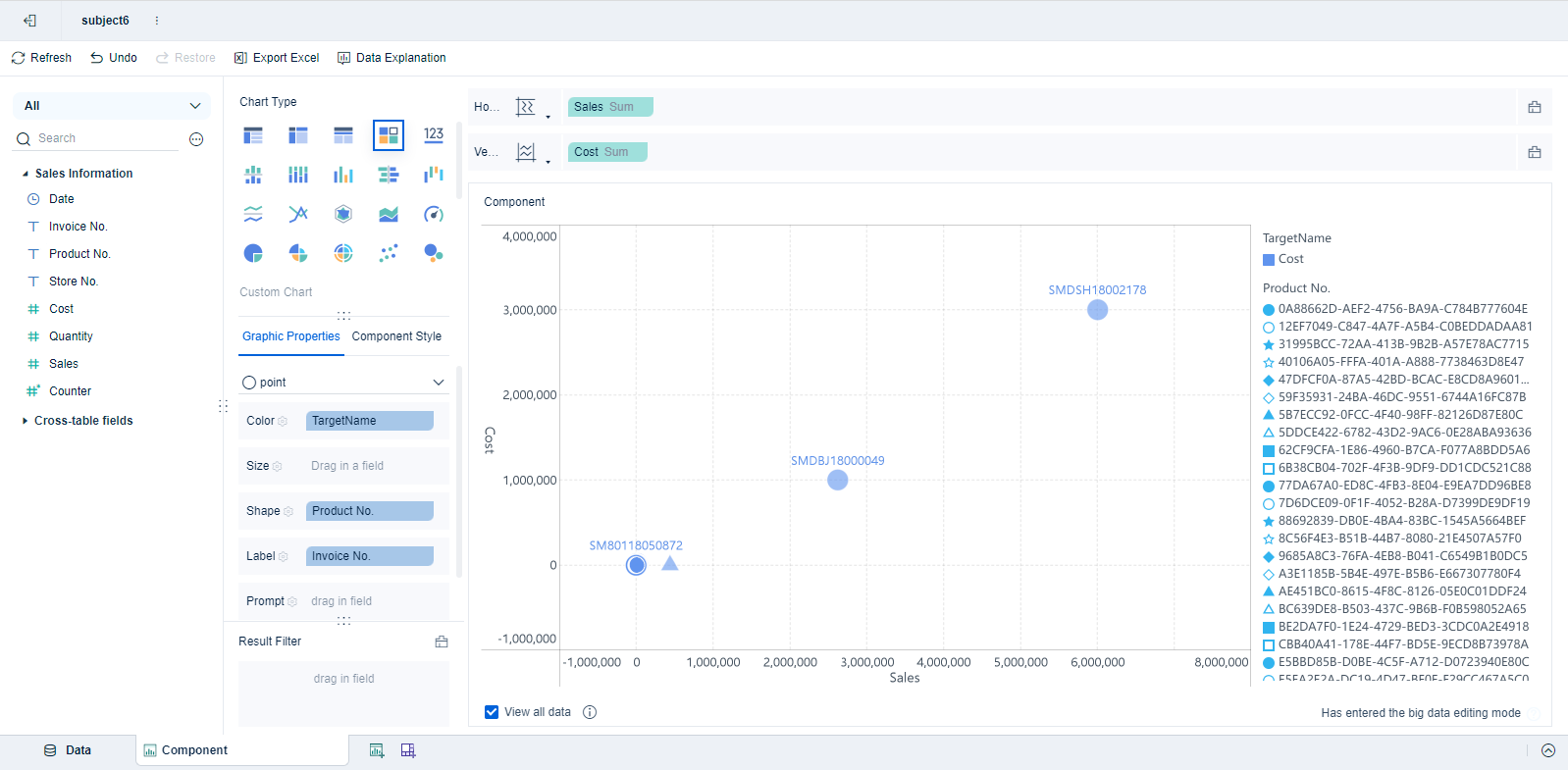Click the Refresh button
The width and height of the screenshot is (1568, 770).
(41, 58)
